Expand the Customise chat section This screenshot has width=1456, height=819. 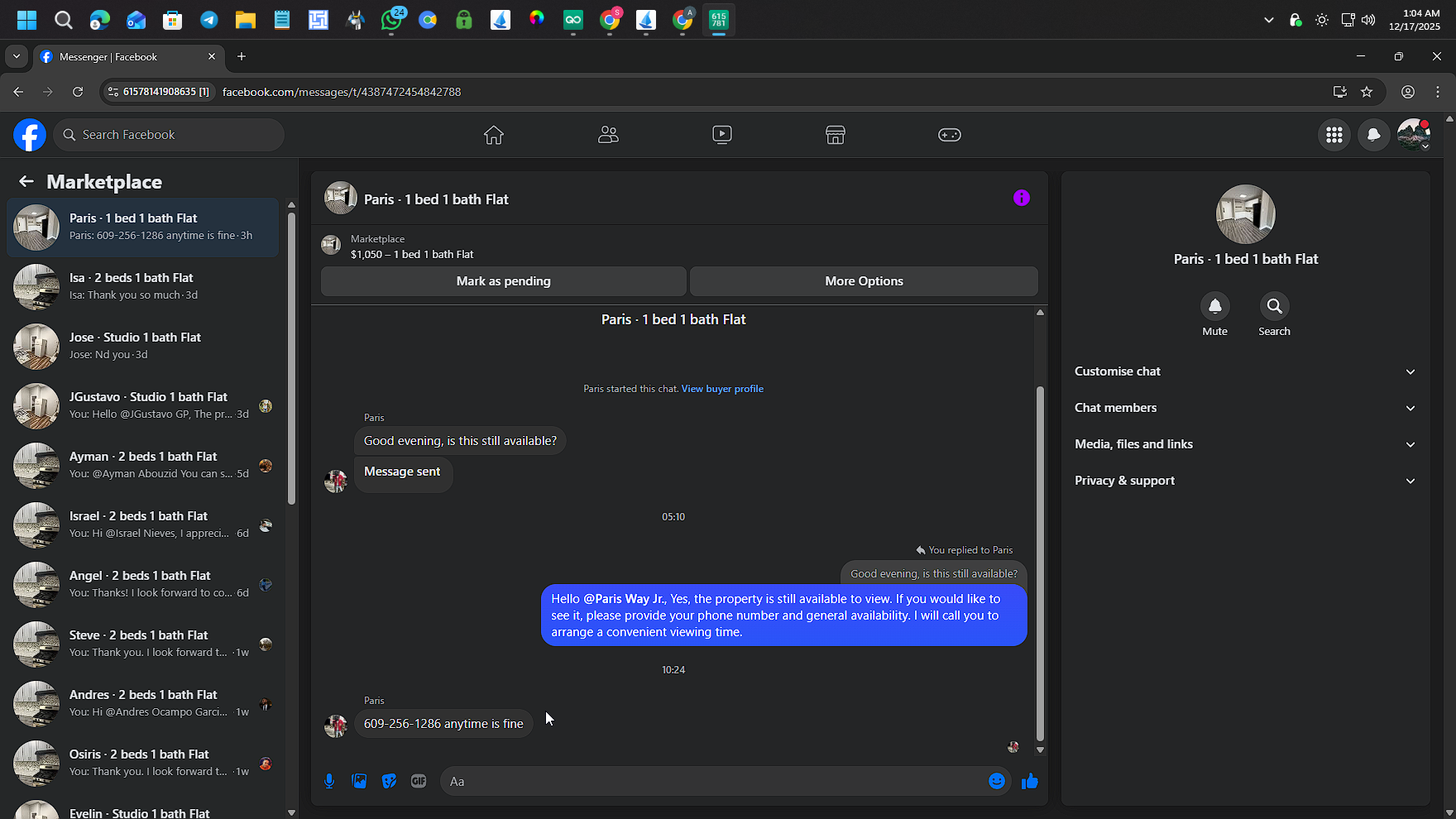point(1246,371)
